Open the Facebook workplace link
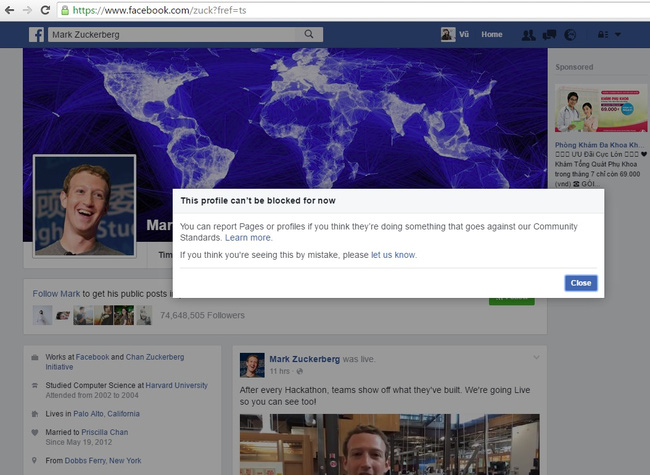Image resolution: width=650 pixels, height=475 pixels. pyautogui.click(x=92, y=357)
